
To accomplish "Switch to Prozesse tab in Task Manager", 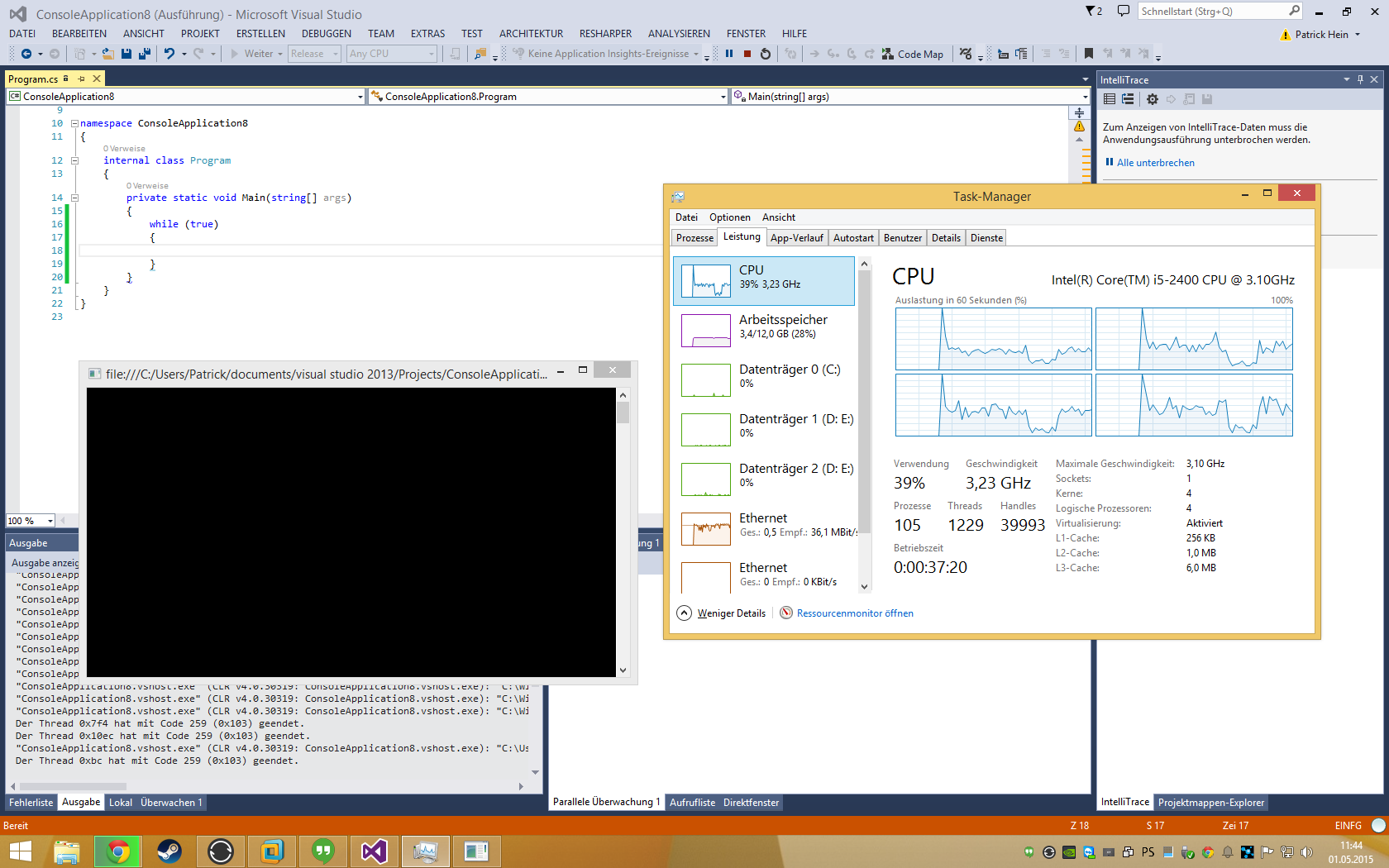I will (694, 238).
